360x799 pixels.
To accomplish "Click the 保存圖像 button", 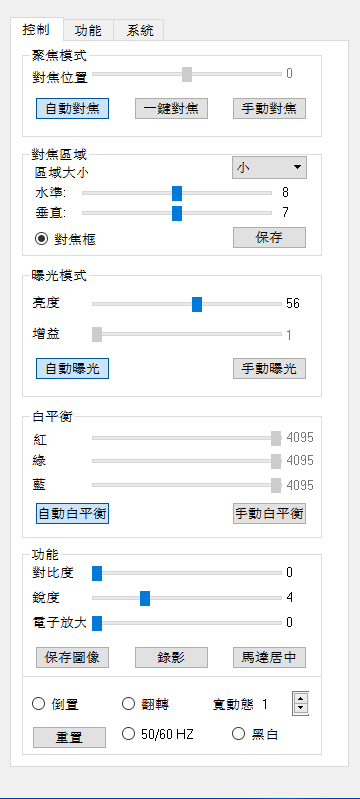I will click(x=72, y=657).
